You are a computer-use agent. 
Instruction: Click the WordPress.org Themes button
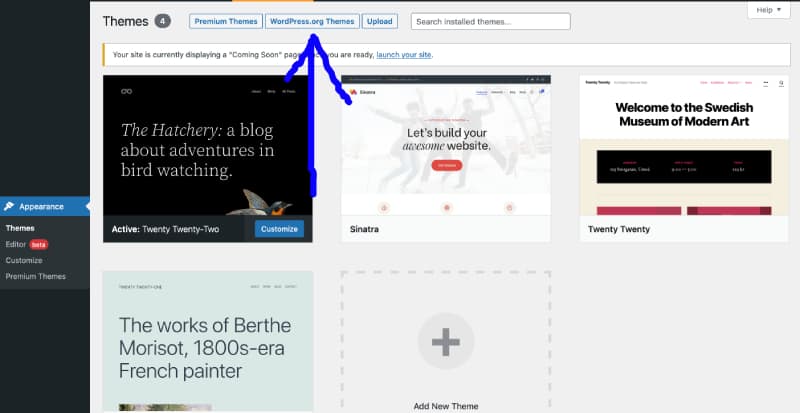(312, 21)
